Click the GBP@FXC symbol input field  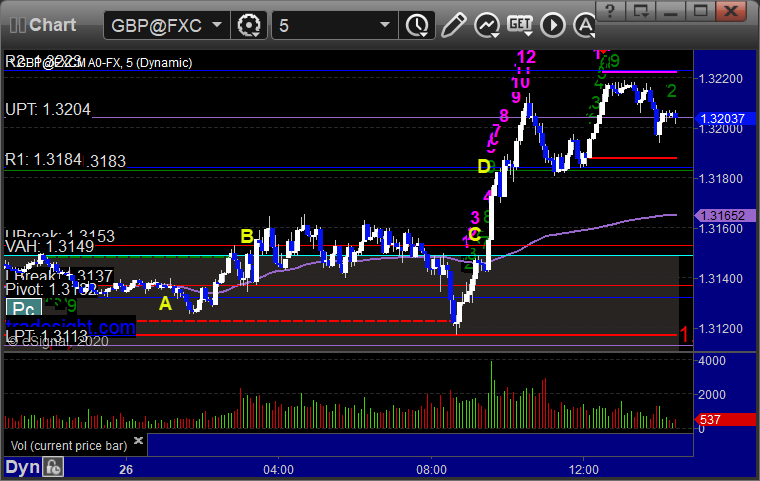coord(158,25)
